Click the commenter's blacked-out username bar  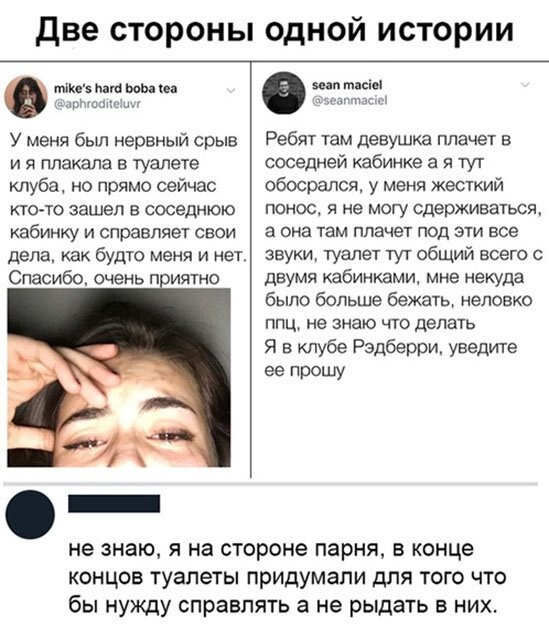click(114, 503)
